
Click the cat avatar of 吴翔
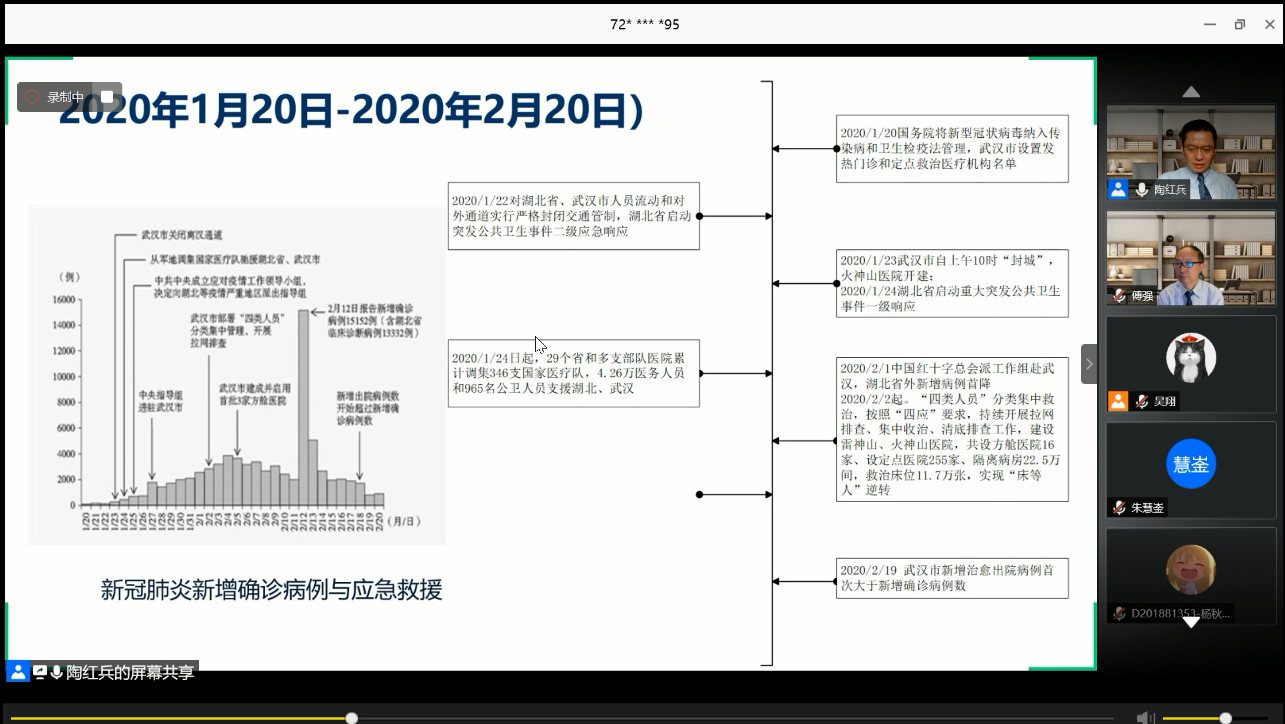click(1190, 357)
